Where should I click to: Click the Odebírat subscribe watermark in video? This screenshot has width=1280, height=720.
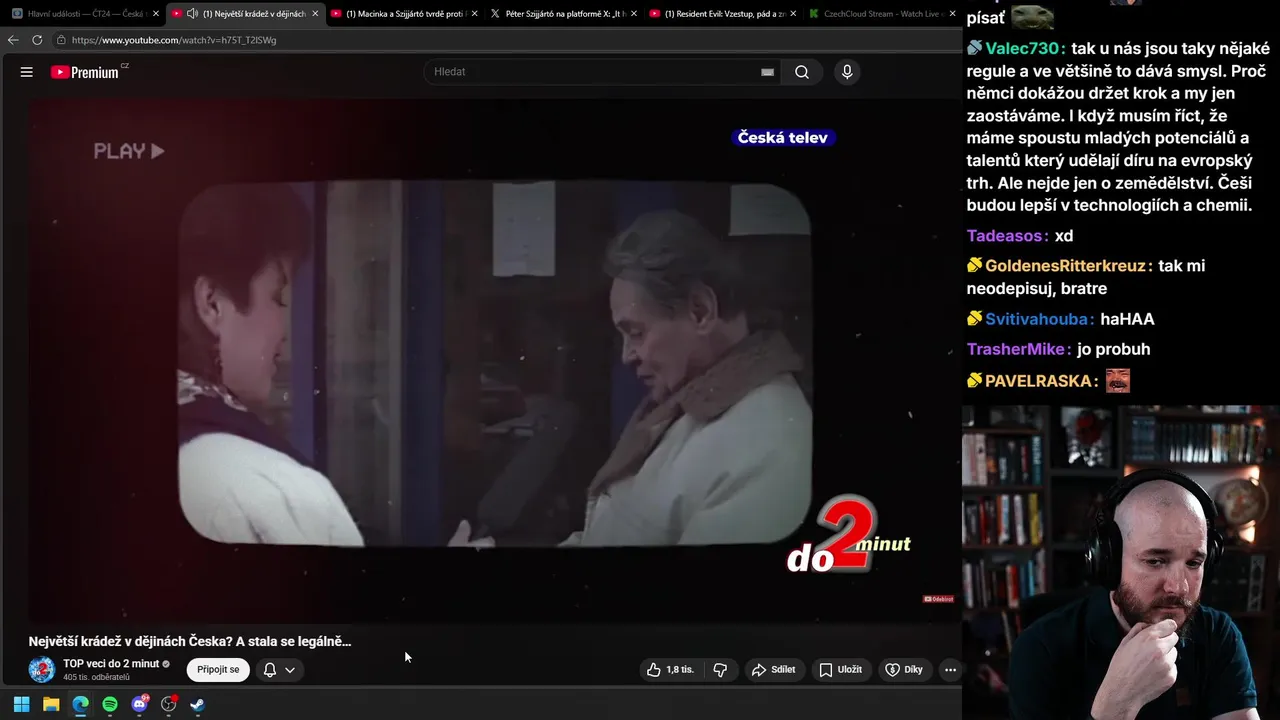[938, 599]
